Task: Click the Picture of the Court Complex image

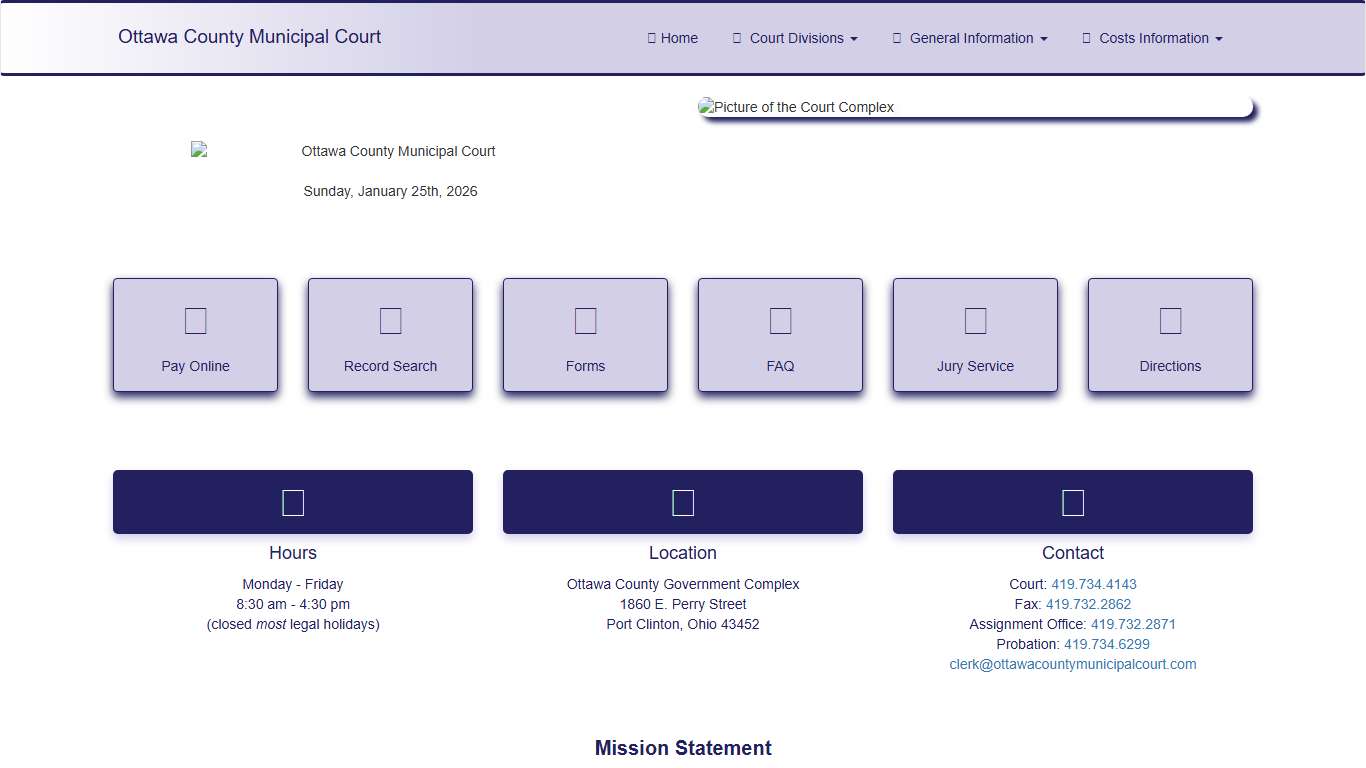Action: 975,107
